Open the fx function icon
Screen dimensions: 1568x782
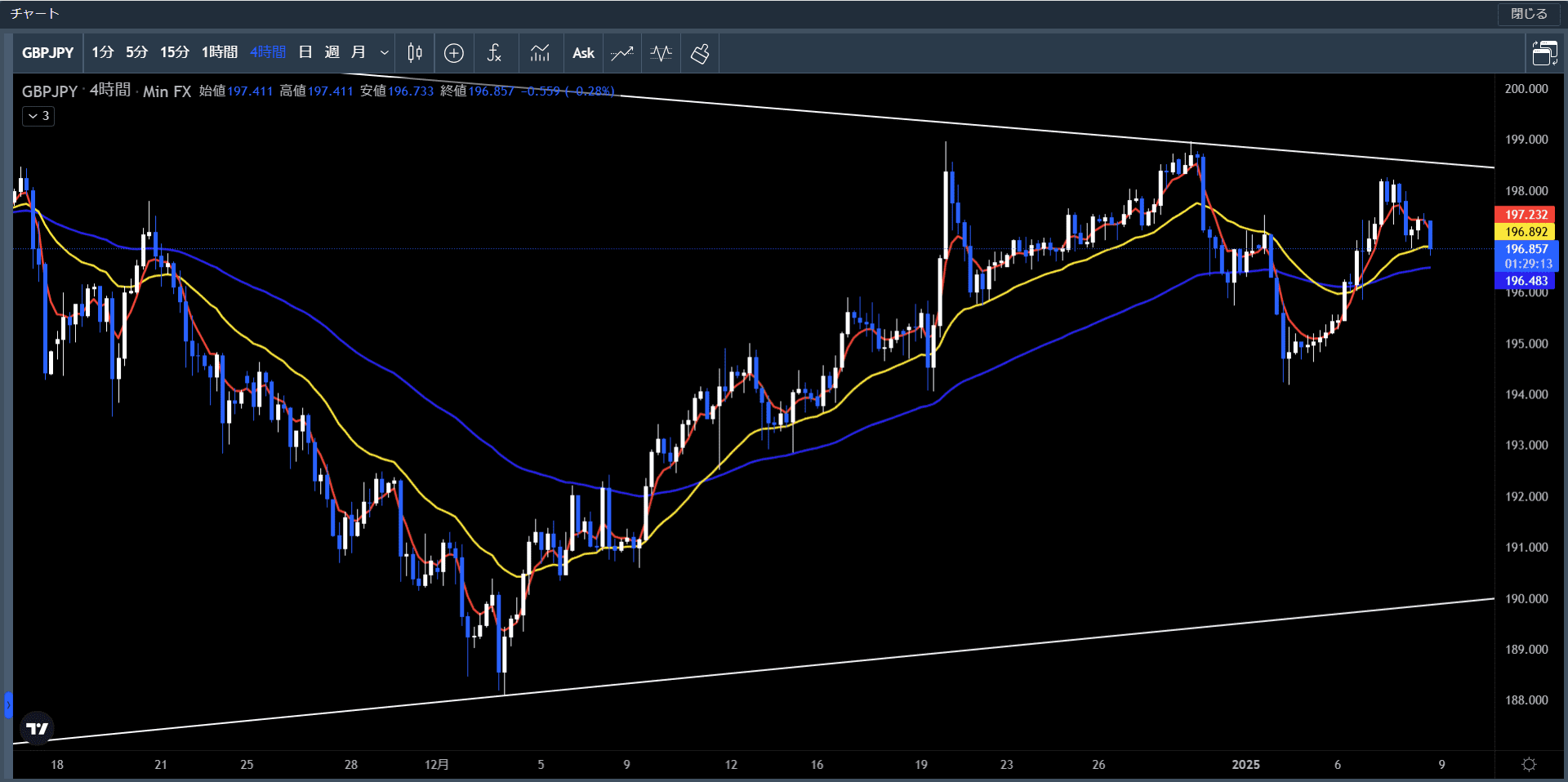click(494, 53)
